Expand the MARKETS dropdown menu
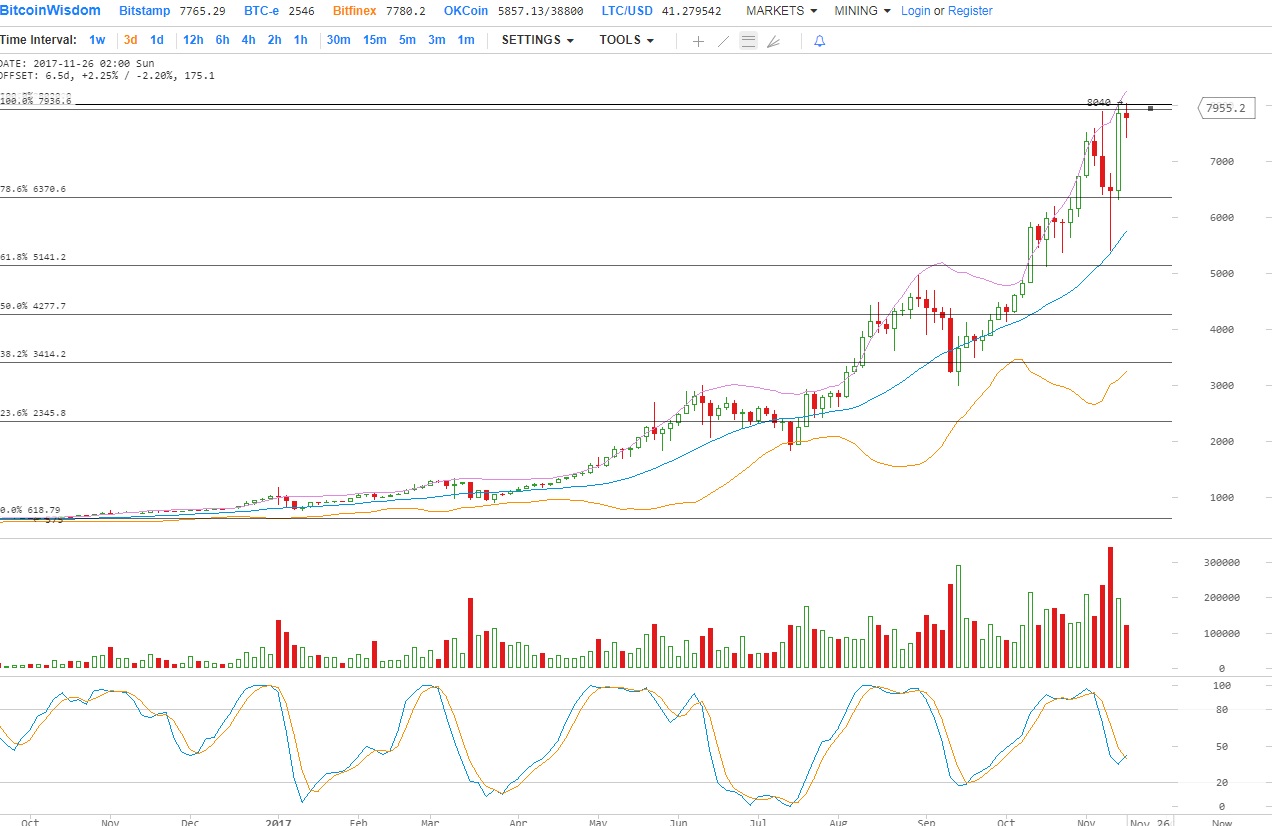1272x826 pixels. [781, 11]
